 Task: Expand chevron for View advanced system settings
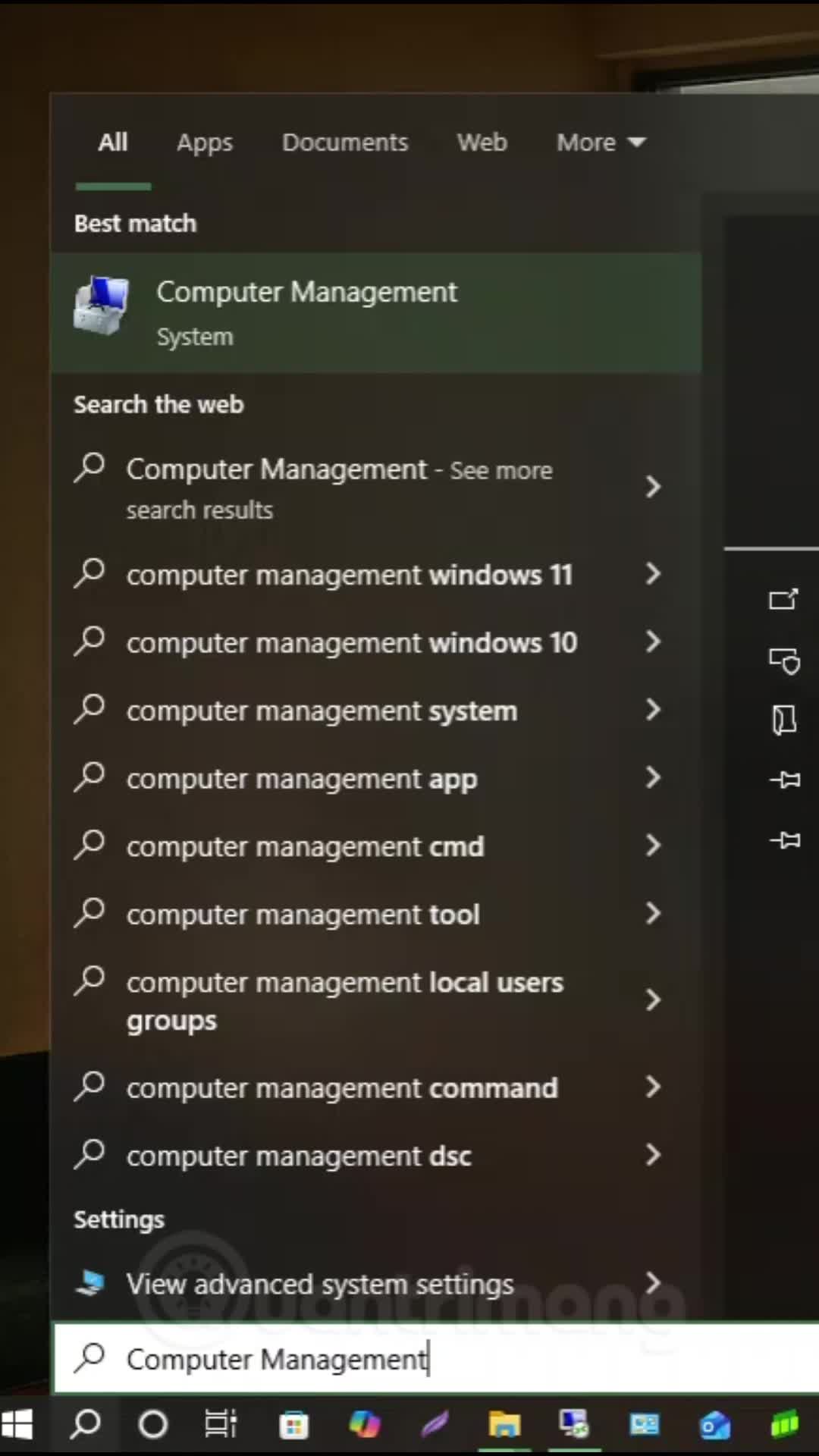[x=653, y=1283]
